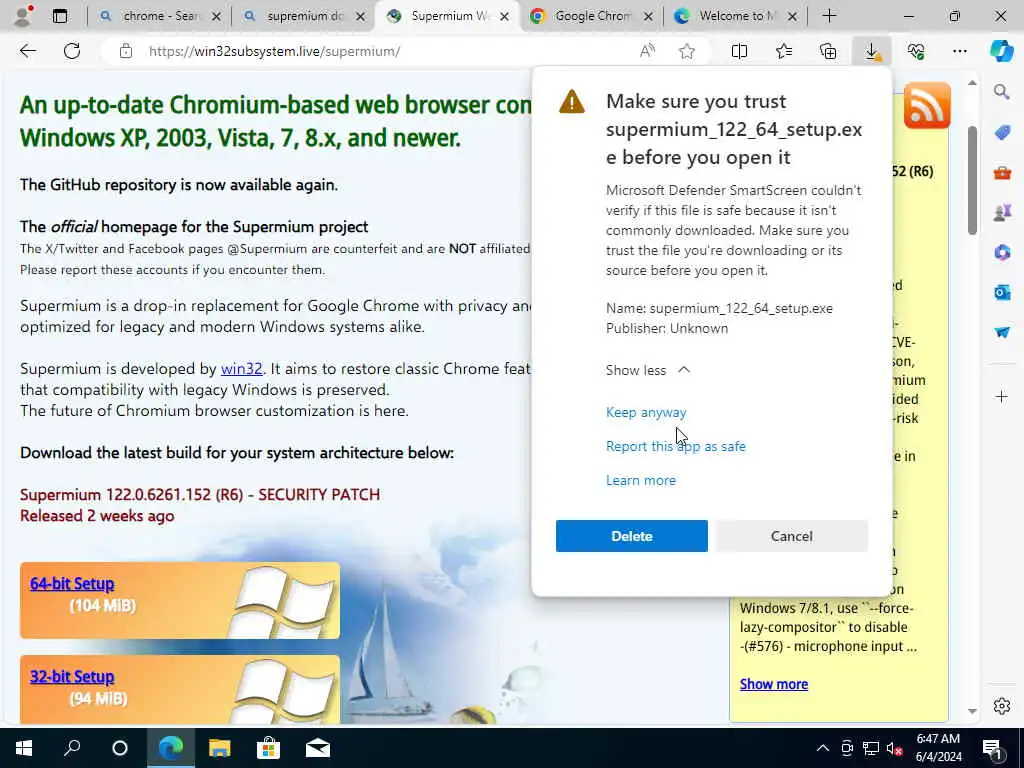Open Cortana circle on taskbar
Image resolution: width=1024 pixels, height=768 pixels.
click(x=120, y=748)
